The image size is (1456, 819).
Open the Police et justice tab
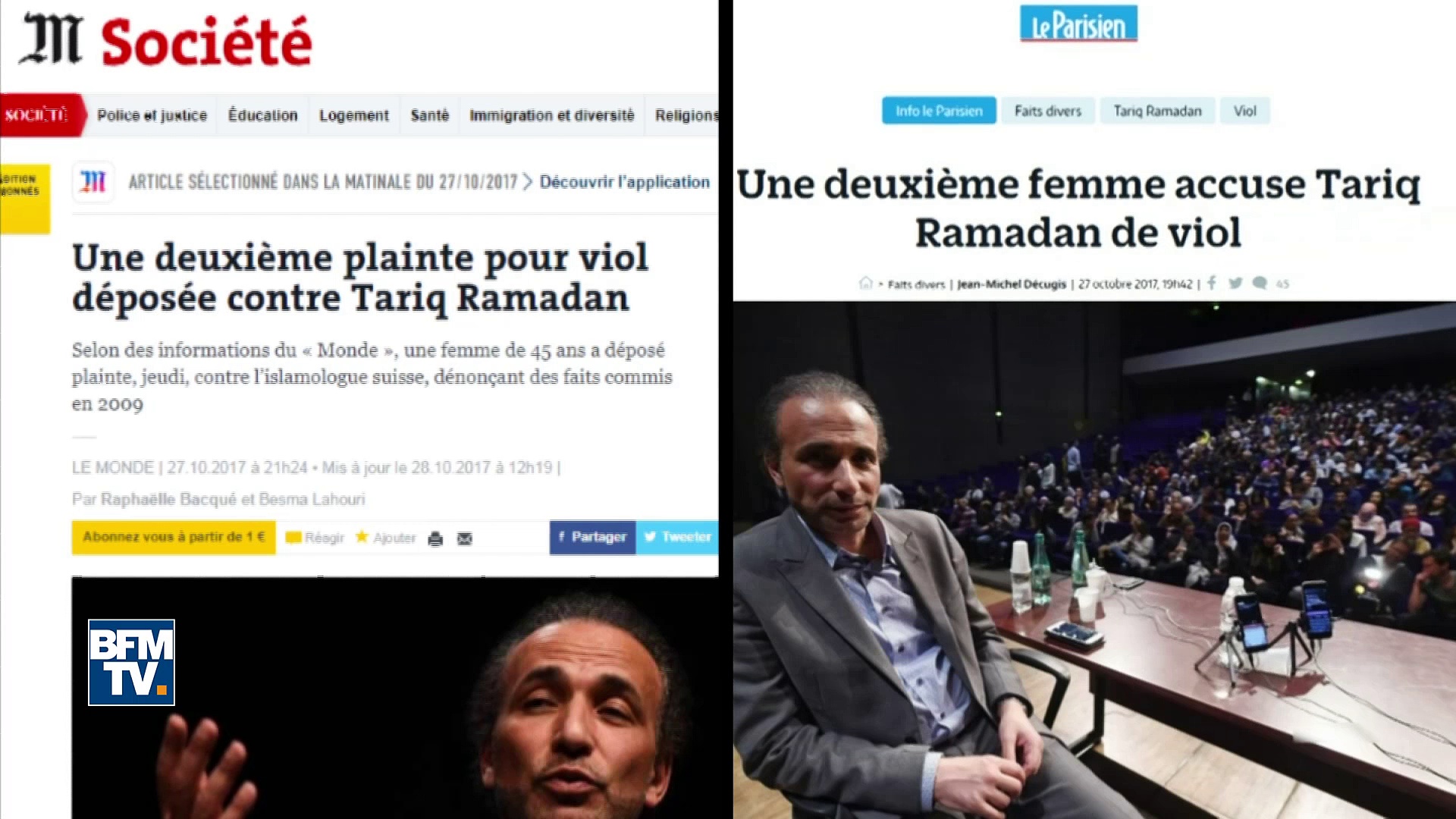152,115
